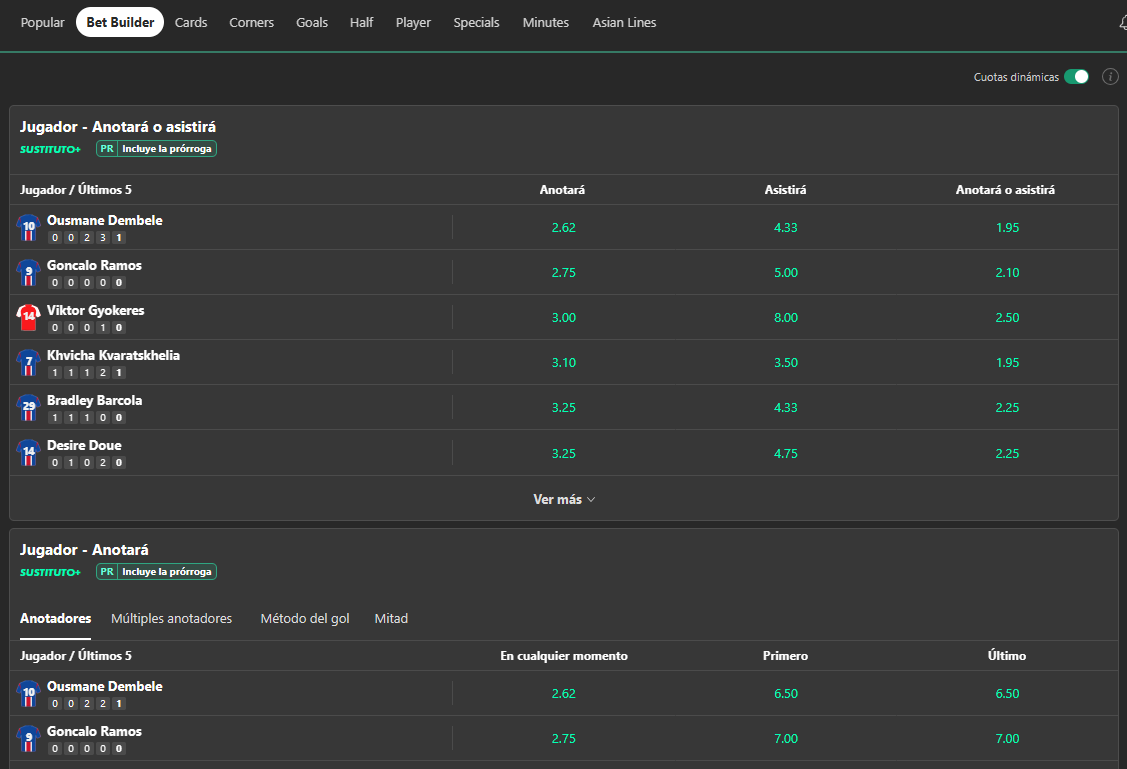Select Barcola Anotará odds 3.25
Image resolution: width=1127 pixels, height=769 pixels.
[x=564, y=407]
